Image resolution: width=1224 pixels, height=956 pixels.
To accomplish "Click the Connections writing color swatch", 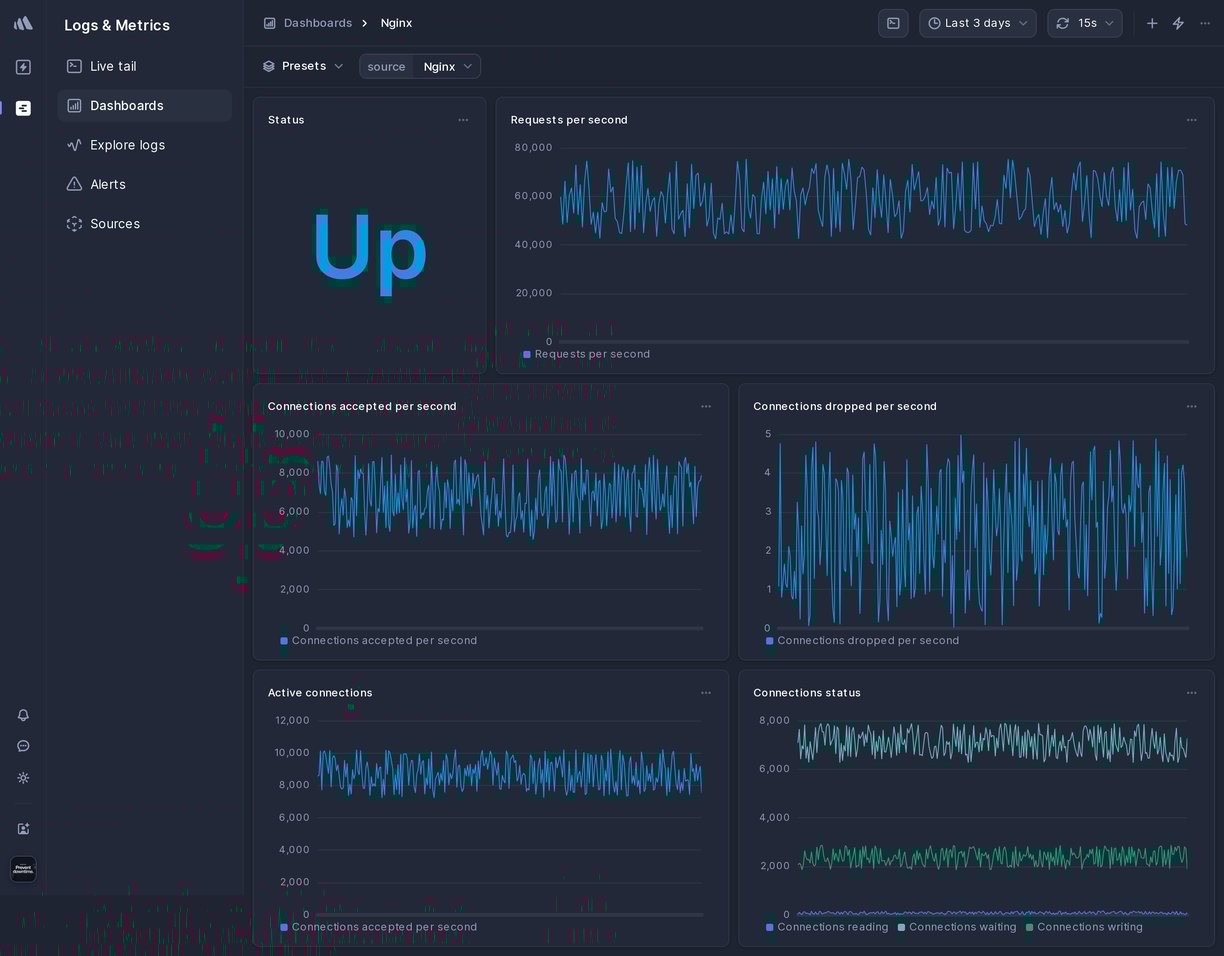I will pyautogui.click(x=1029, y=927).
